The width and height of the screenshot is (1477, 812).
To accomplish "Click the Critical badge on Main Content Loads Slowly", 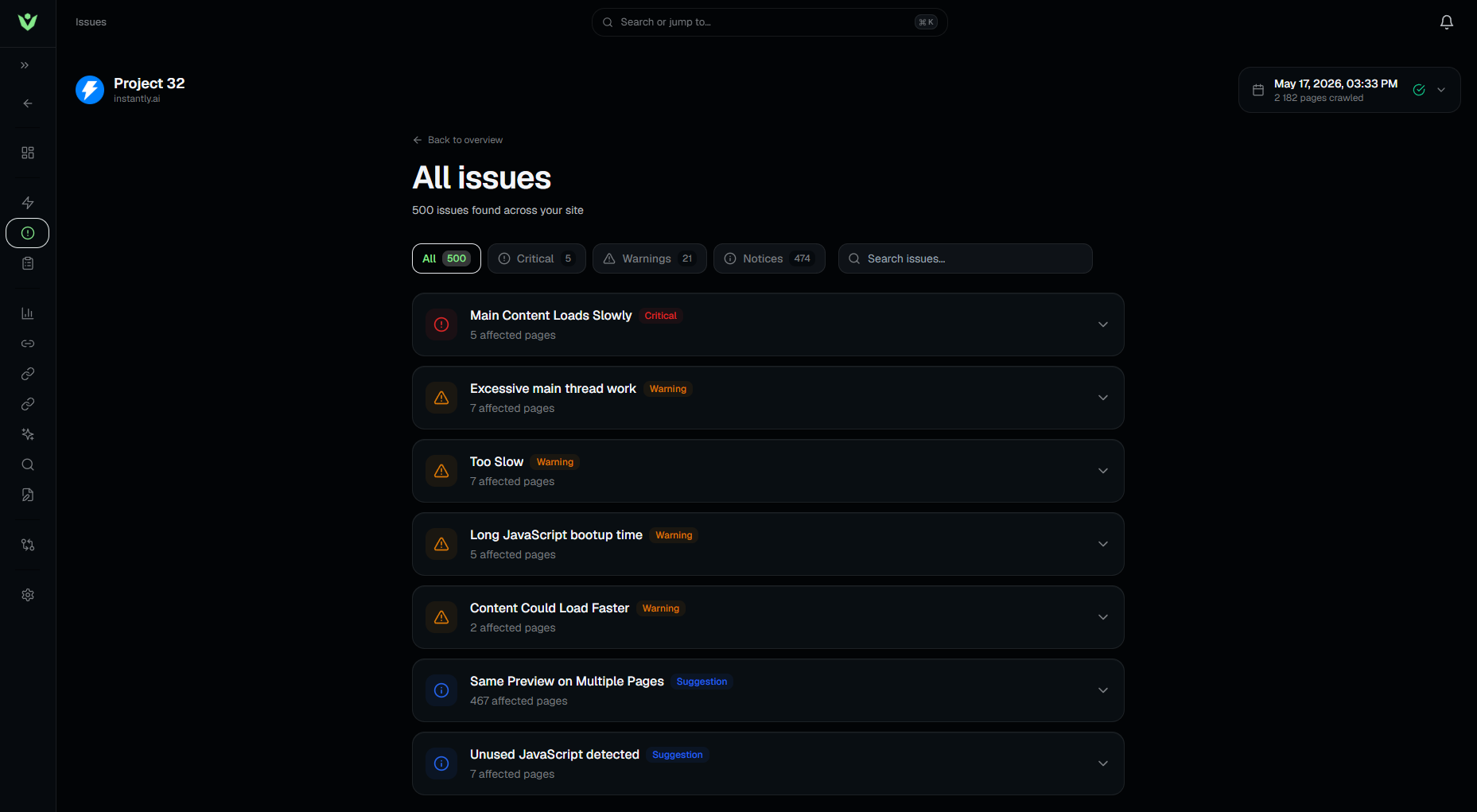I will 661,316.
